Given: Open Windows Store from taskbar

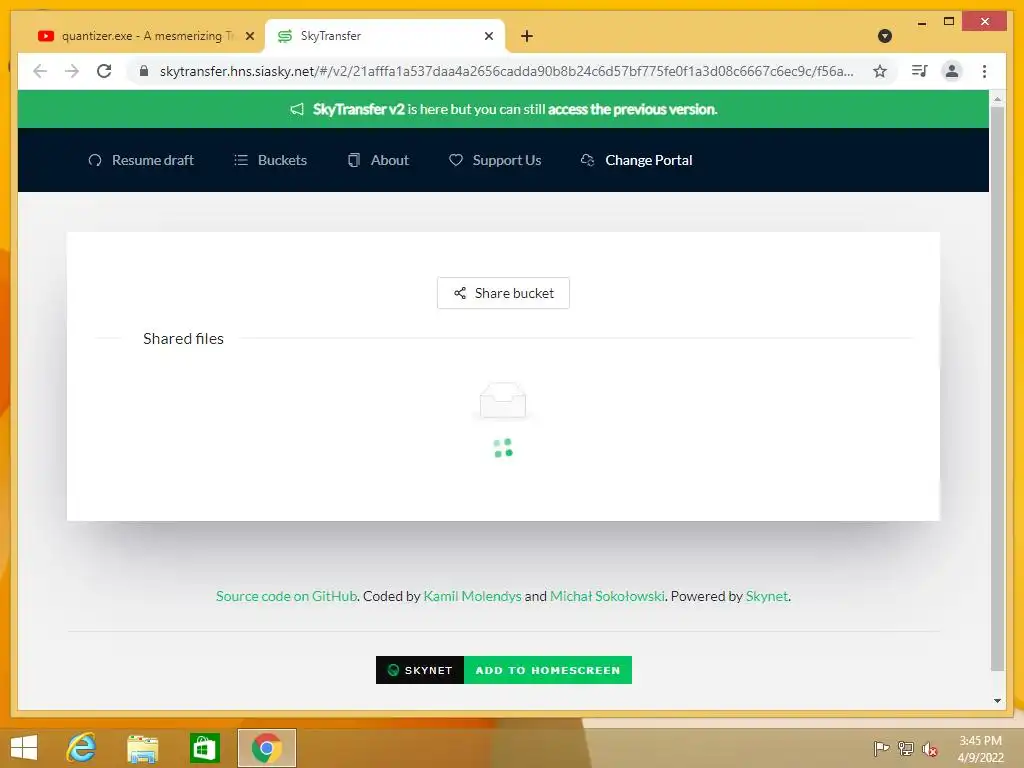Looking at the screenshot, I should [x=204, y=748].
